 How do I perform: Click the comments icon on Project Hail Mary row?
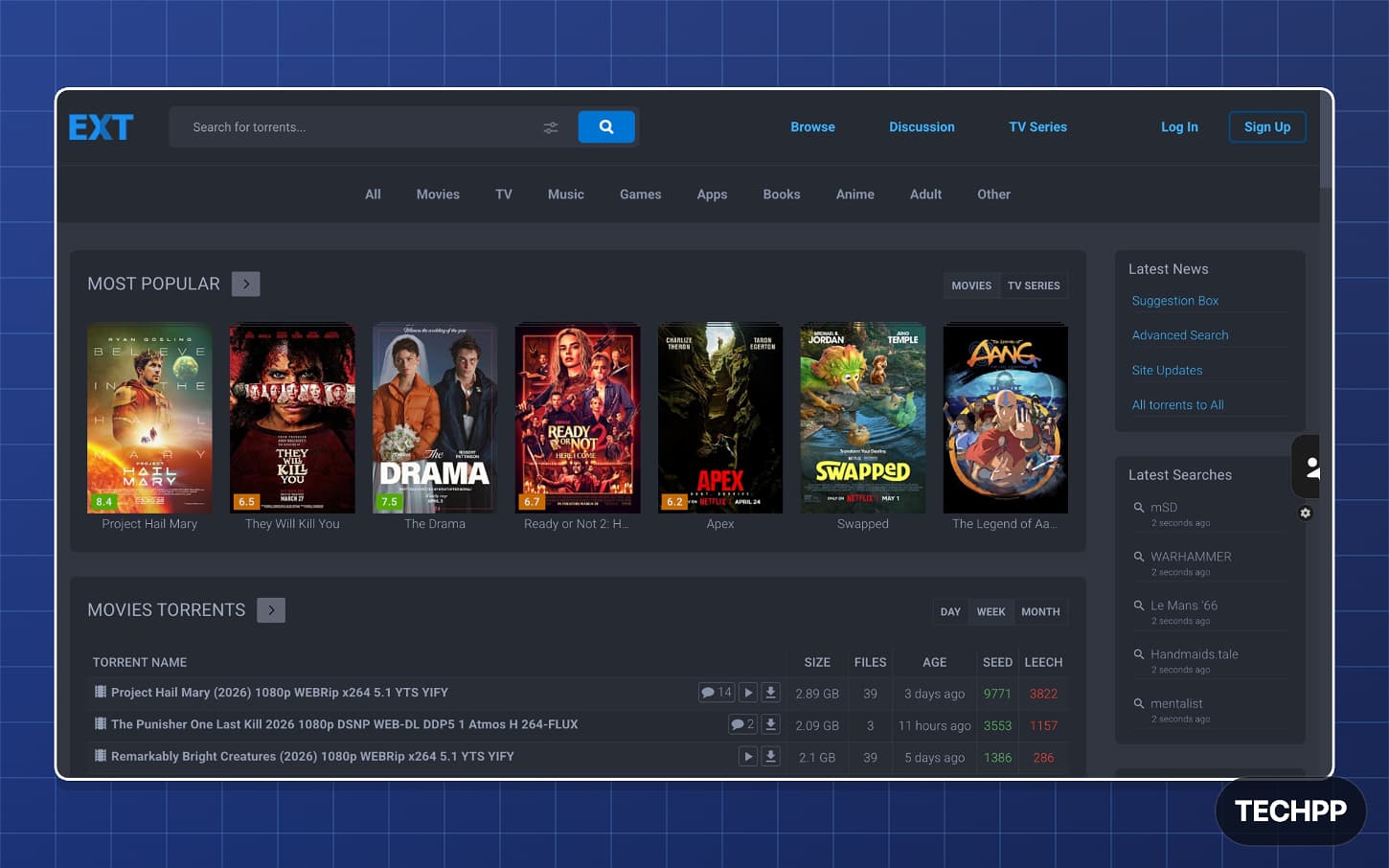(716, 693)
